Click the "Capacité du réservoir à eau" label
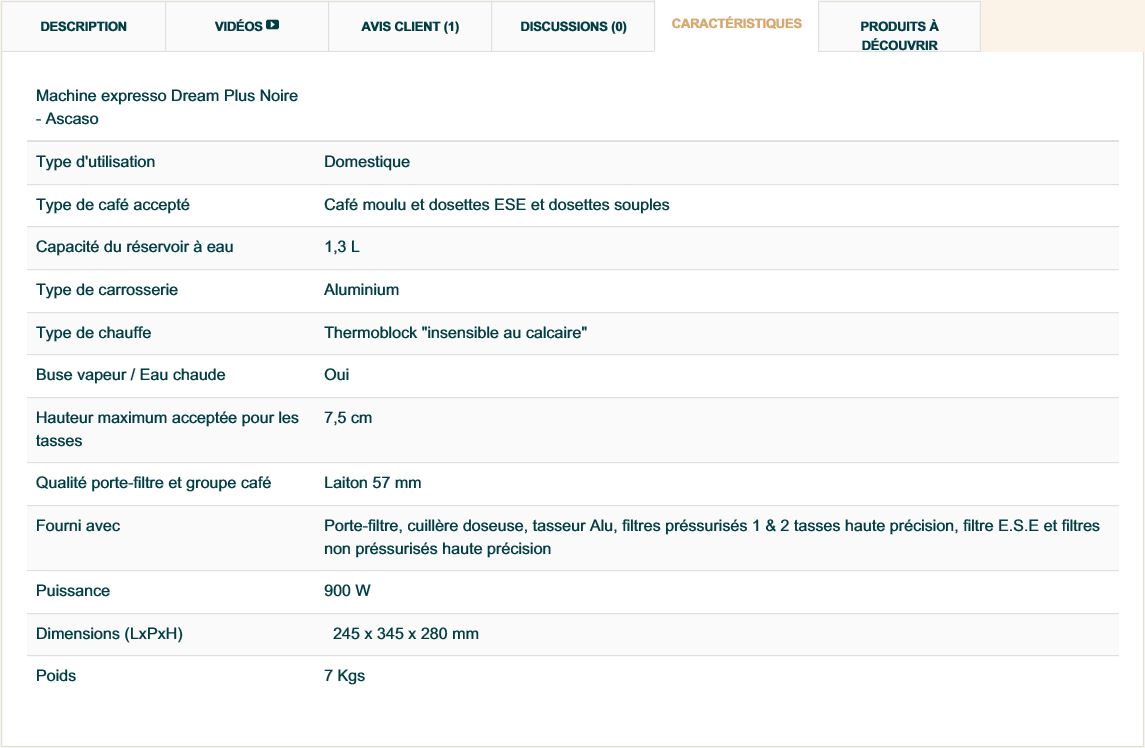The width and height of the screenshot is (1145, 748). (x=134, y=247)
